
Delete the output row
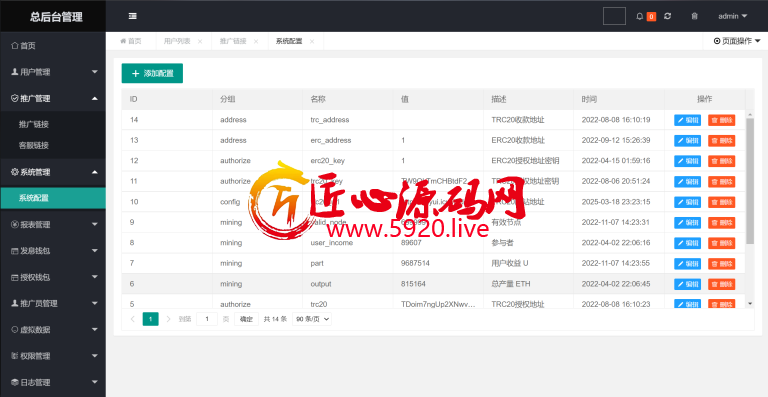721,284
